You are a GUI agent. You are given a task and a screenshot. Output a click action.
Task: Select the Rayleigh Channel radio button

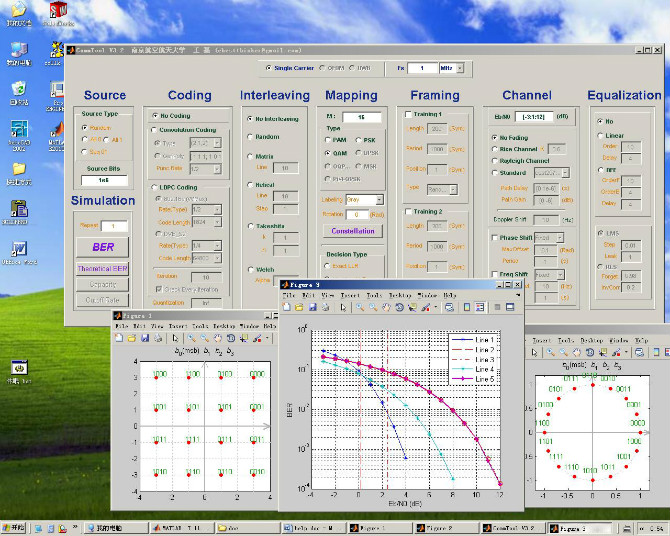[x=494, y=160]
